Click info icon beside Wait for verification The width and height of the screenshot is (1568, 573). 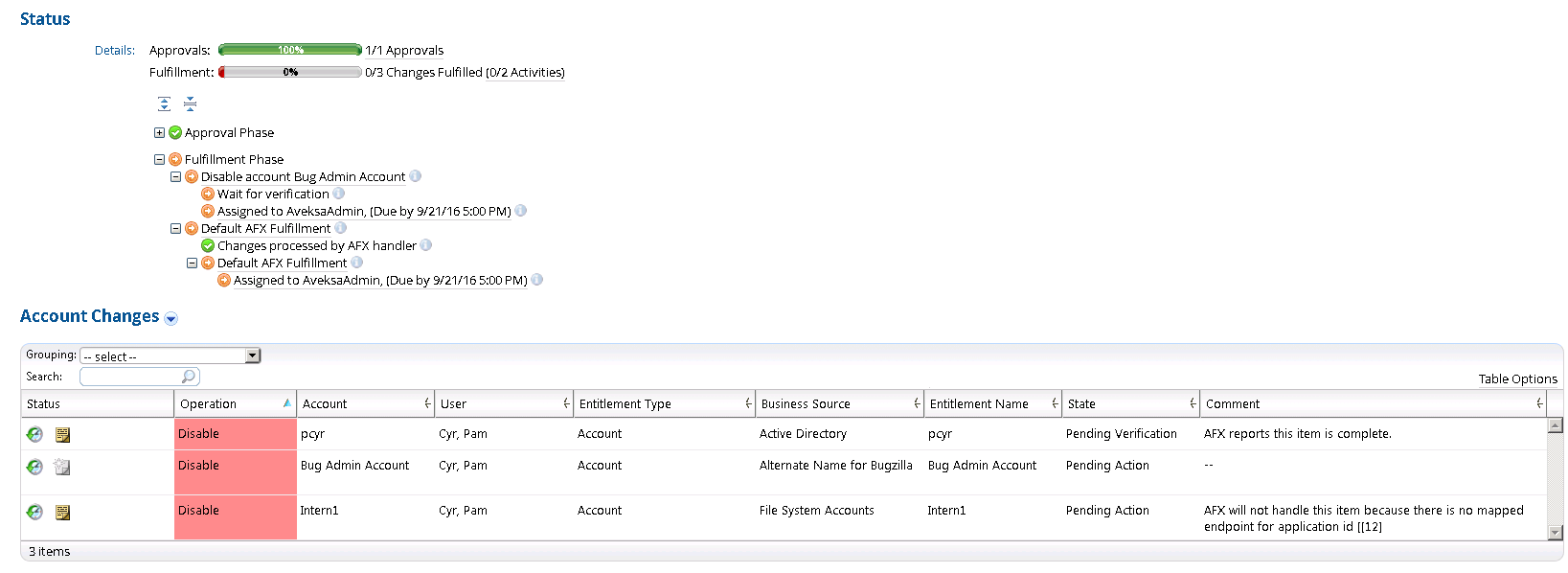(x=339, y=194)
